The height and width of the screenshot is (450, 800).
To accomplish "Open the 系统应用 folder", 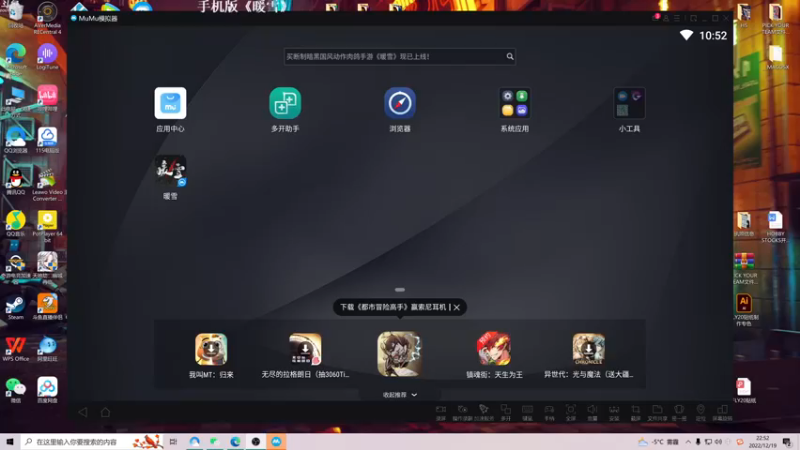I will pos(514,104).
